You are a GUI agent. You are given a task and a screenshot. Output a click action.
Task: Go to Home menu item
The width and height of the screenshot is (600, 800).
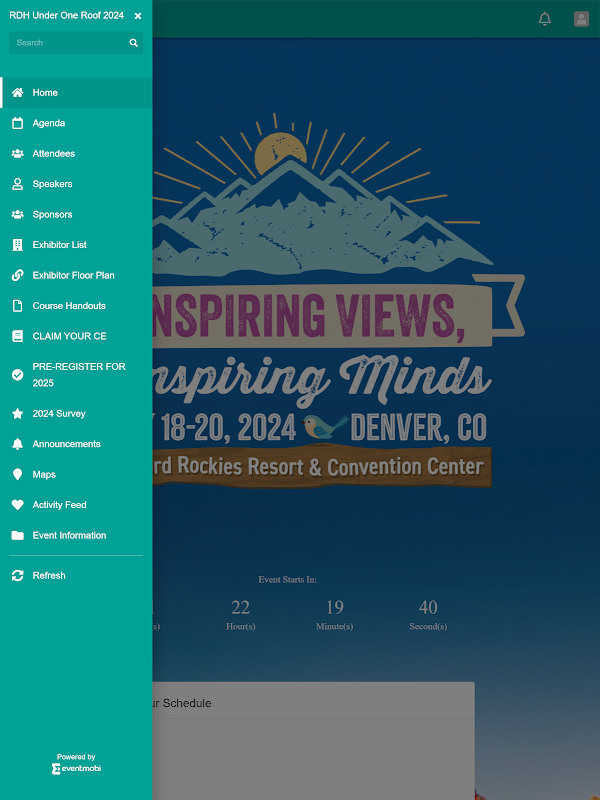point(76,92)
